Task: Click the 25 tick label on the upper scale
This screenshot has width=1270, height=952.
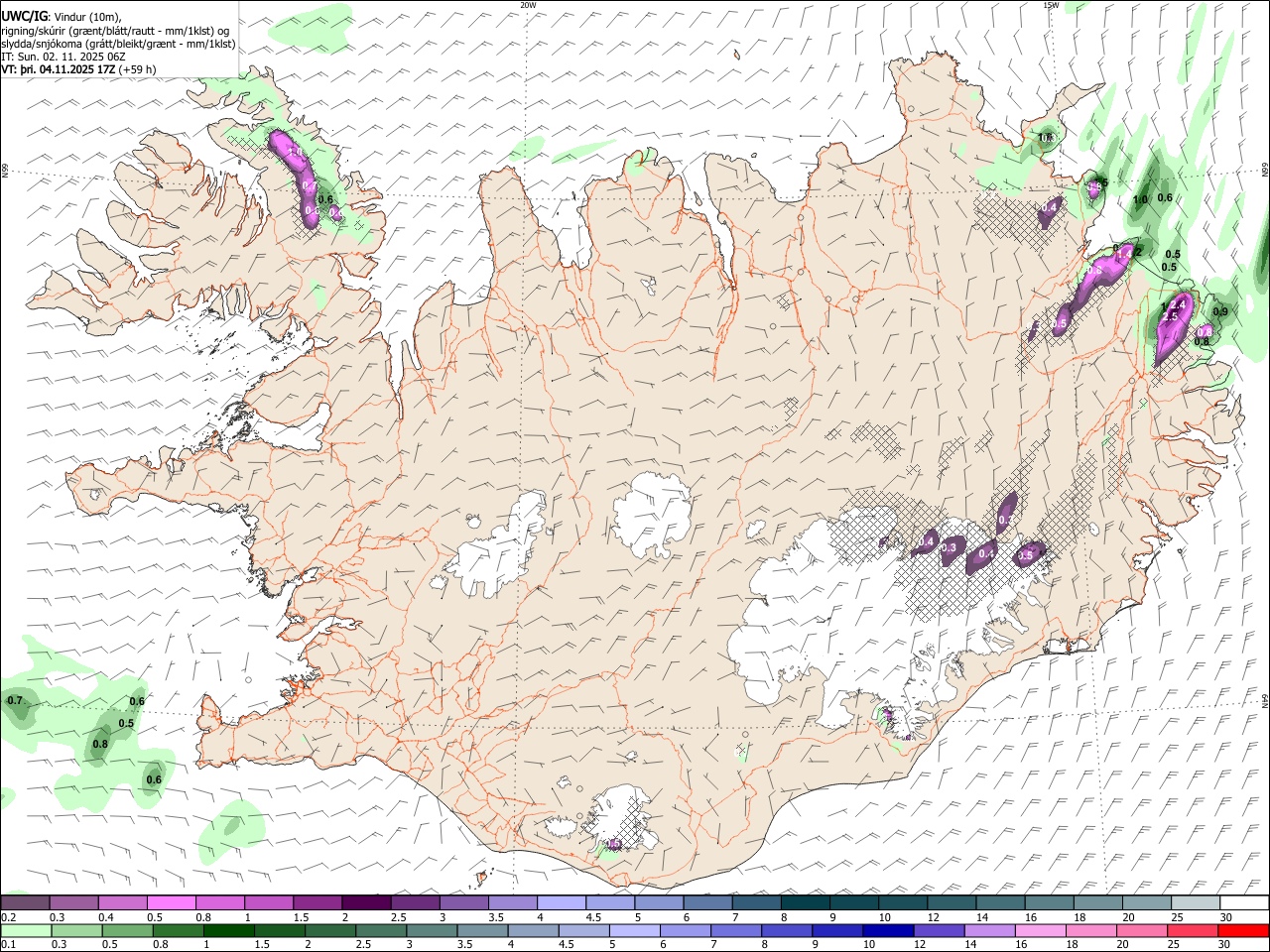Action: (1176, 916)
